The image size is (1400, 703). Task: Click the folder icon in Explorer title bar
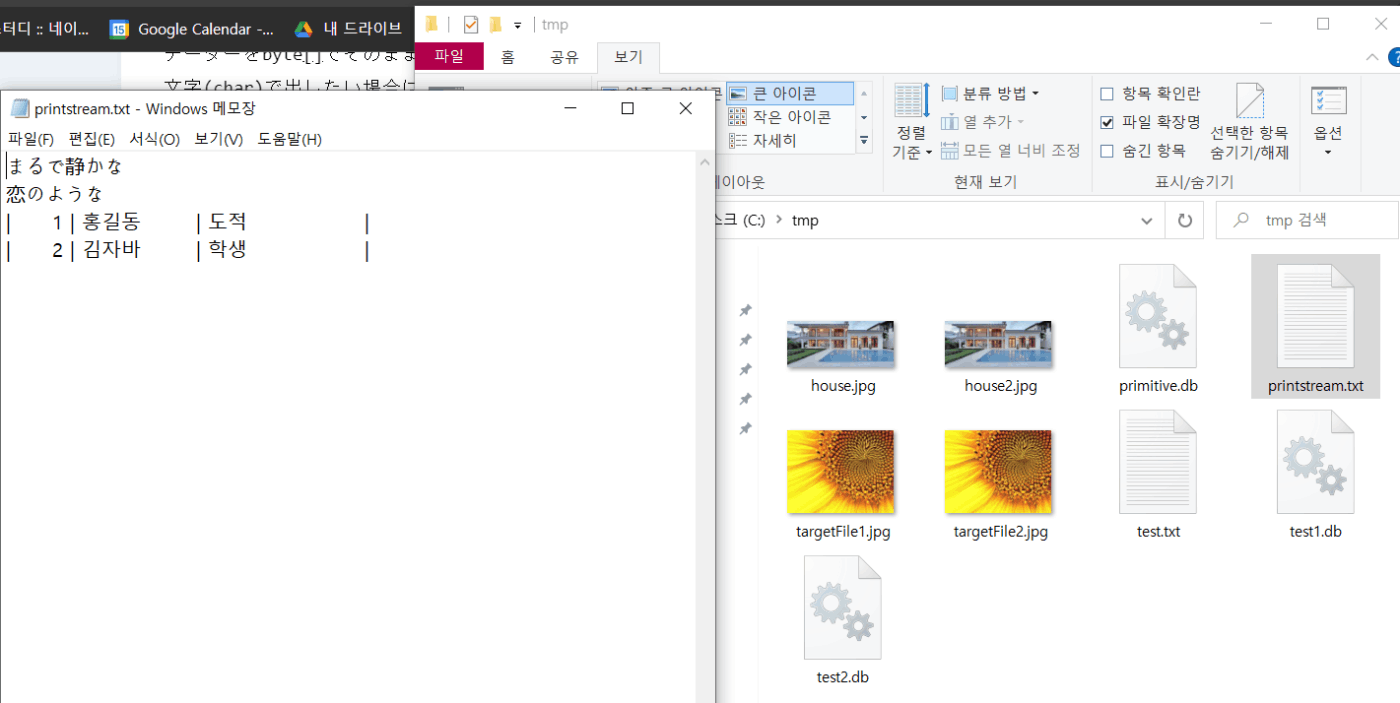point(432,24)
